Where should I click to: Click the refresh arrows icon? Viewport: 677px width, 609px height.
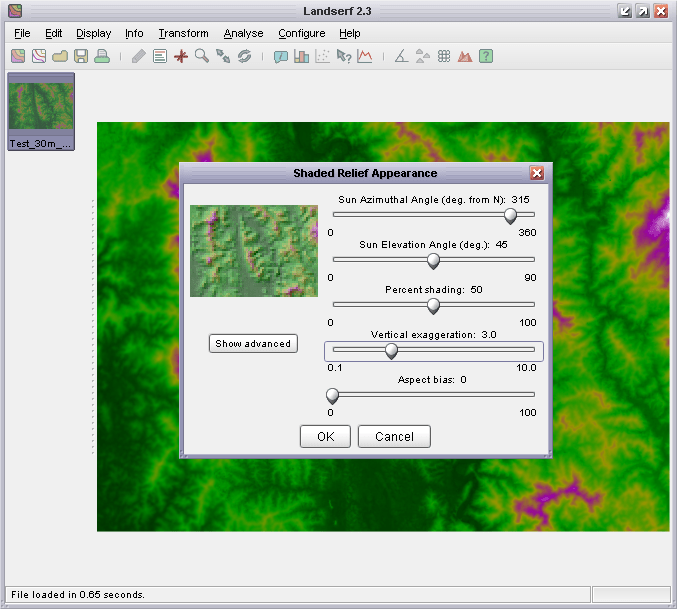coord(244,56)
